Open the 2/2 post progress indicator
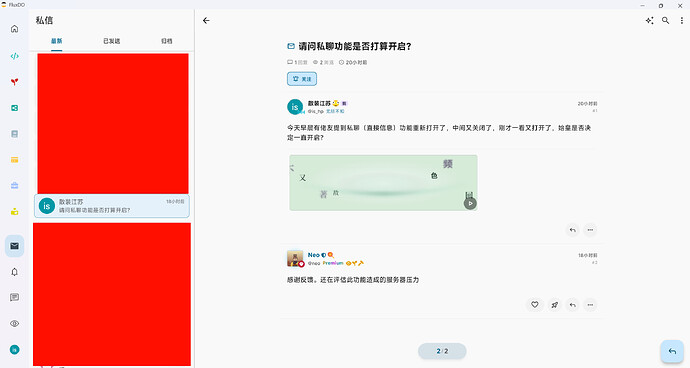The image size is (690, 368). [442, 351]
